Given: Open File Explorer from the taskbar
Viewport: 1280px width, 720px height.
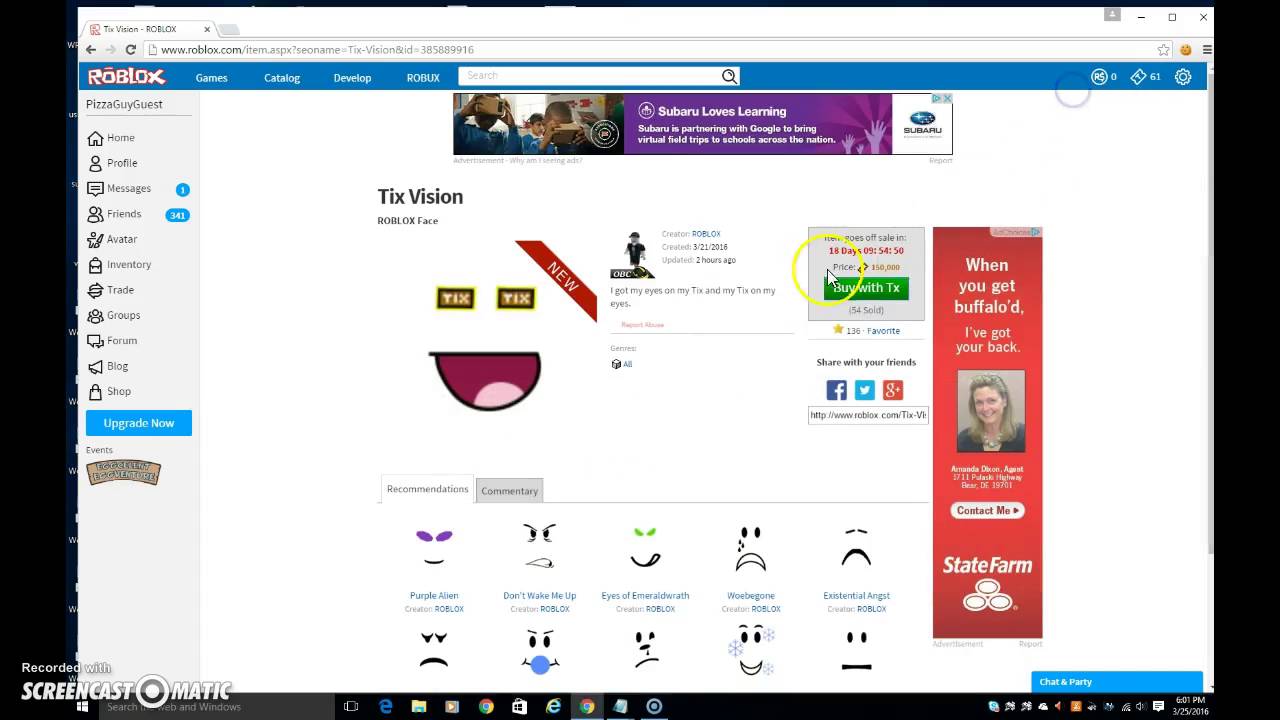Looking at the screenshot, I should pyautogui.click(x=418, y=706).
